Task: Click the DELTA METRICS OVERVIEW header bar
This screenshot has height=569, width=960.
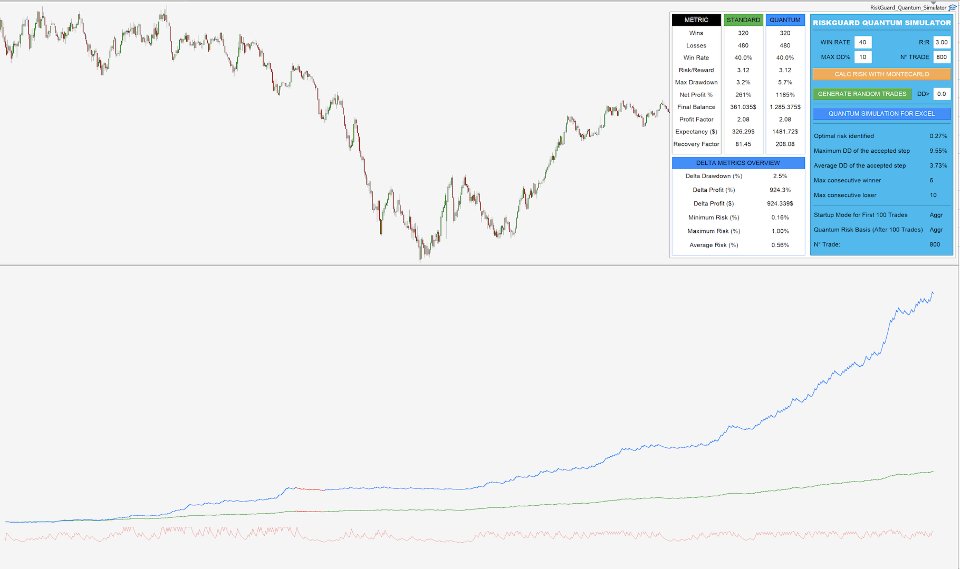Action: [738, 162]
